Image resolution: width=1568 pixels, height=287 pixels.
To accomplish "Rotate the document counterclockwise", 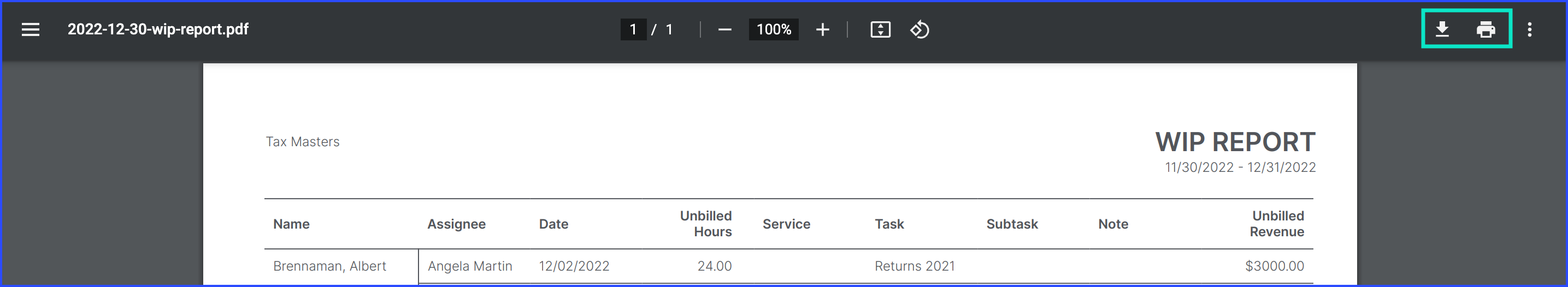I will [919, 29].
